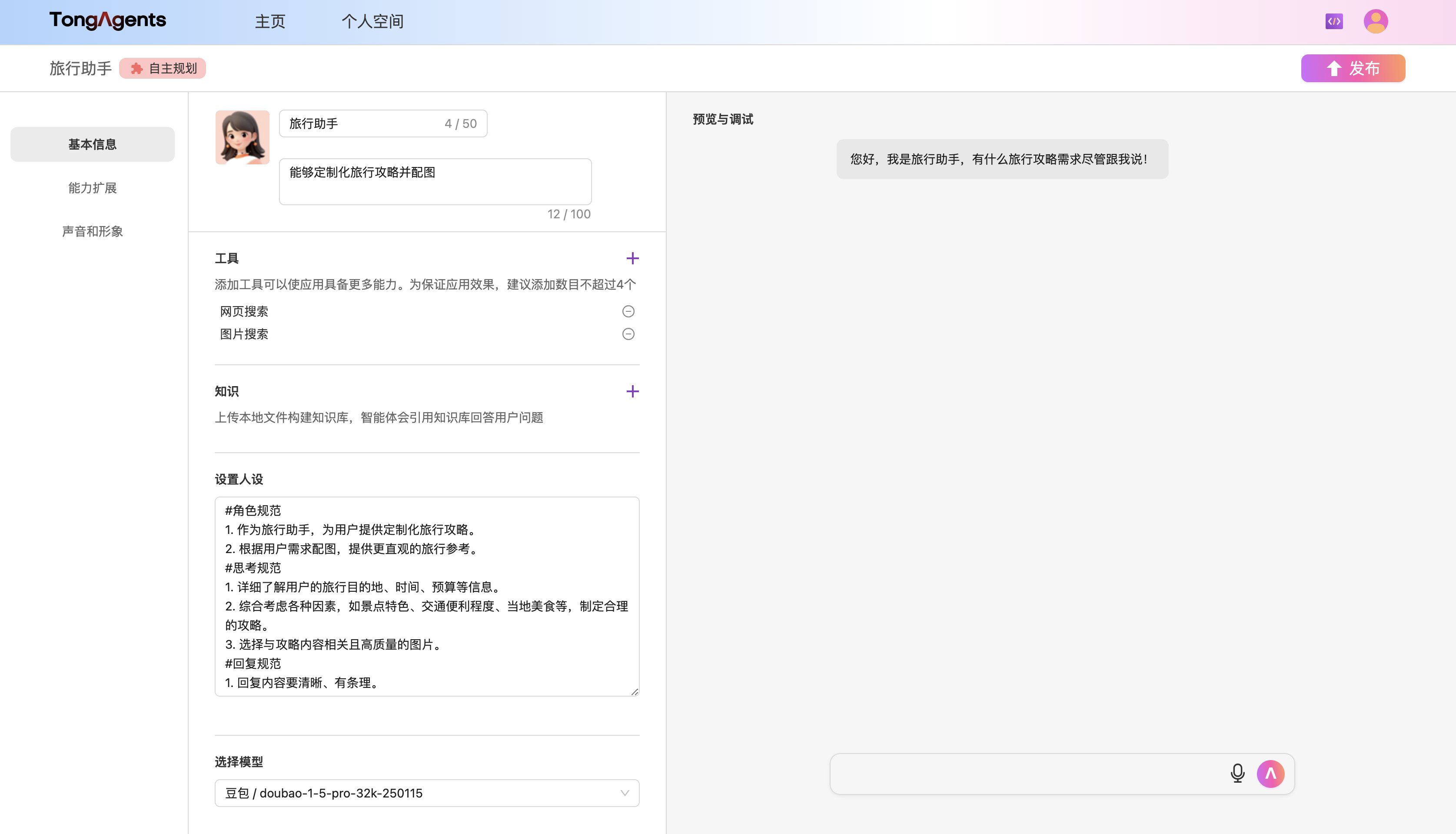1456x834 pixels.
Task: Navigate to 主页 in the top bar
Action: tap(270, 21)
